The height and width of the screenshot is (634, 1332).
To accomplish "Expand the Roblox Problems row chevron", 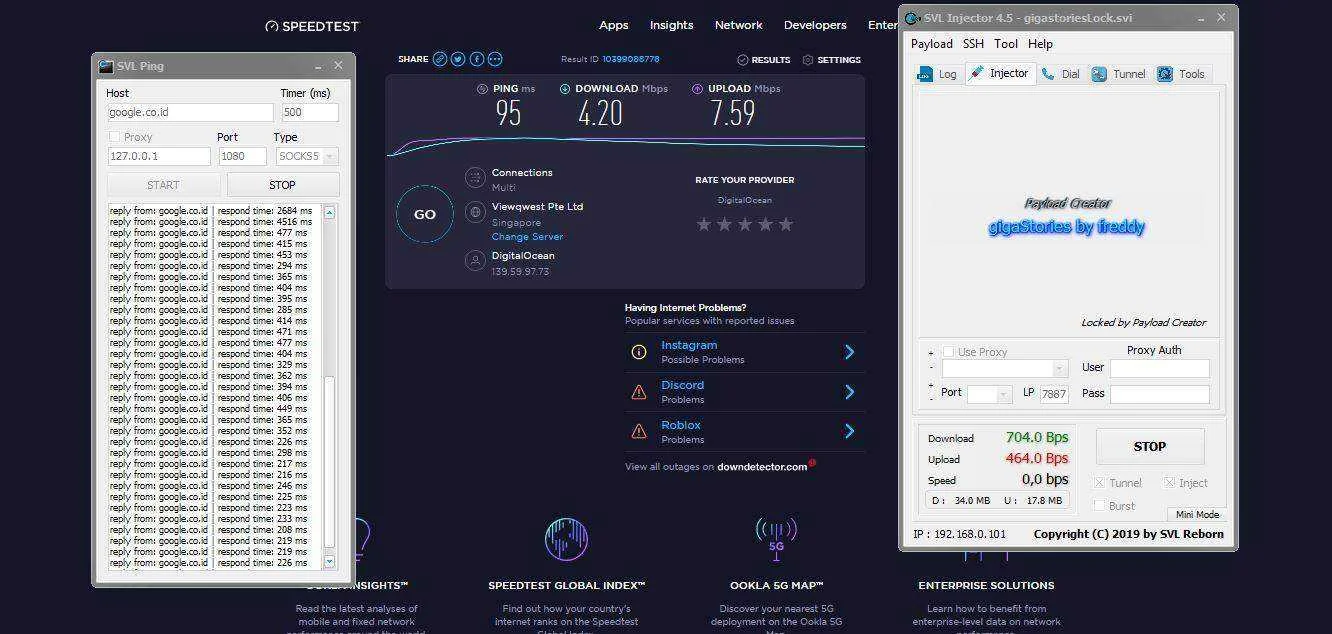I will [x=849, y=432].
